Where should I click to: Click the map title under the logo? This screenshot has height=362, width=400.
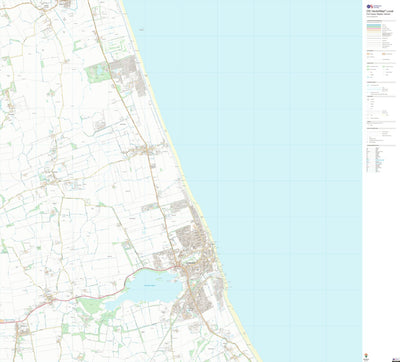point(380,11)
